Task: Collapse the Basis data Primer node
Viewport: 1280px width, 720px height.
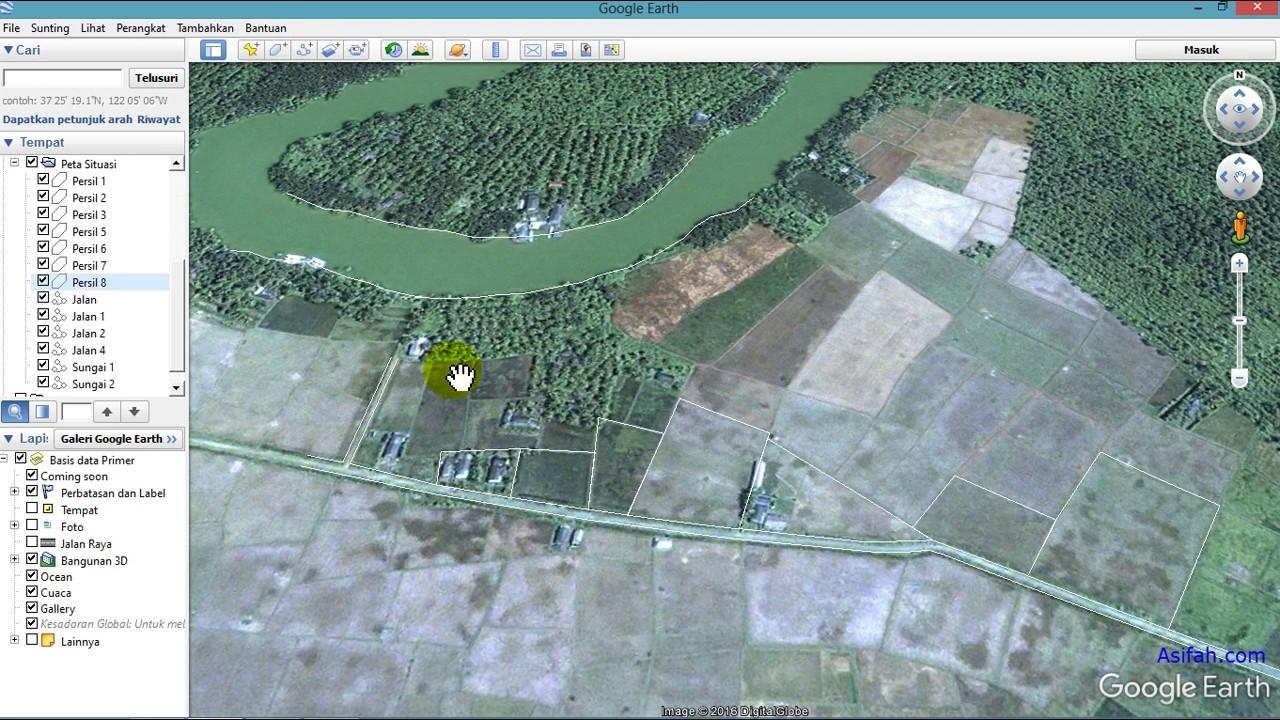Action: click(4, 458)
